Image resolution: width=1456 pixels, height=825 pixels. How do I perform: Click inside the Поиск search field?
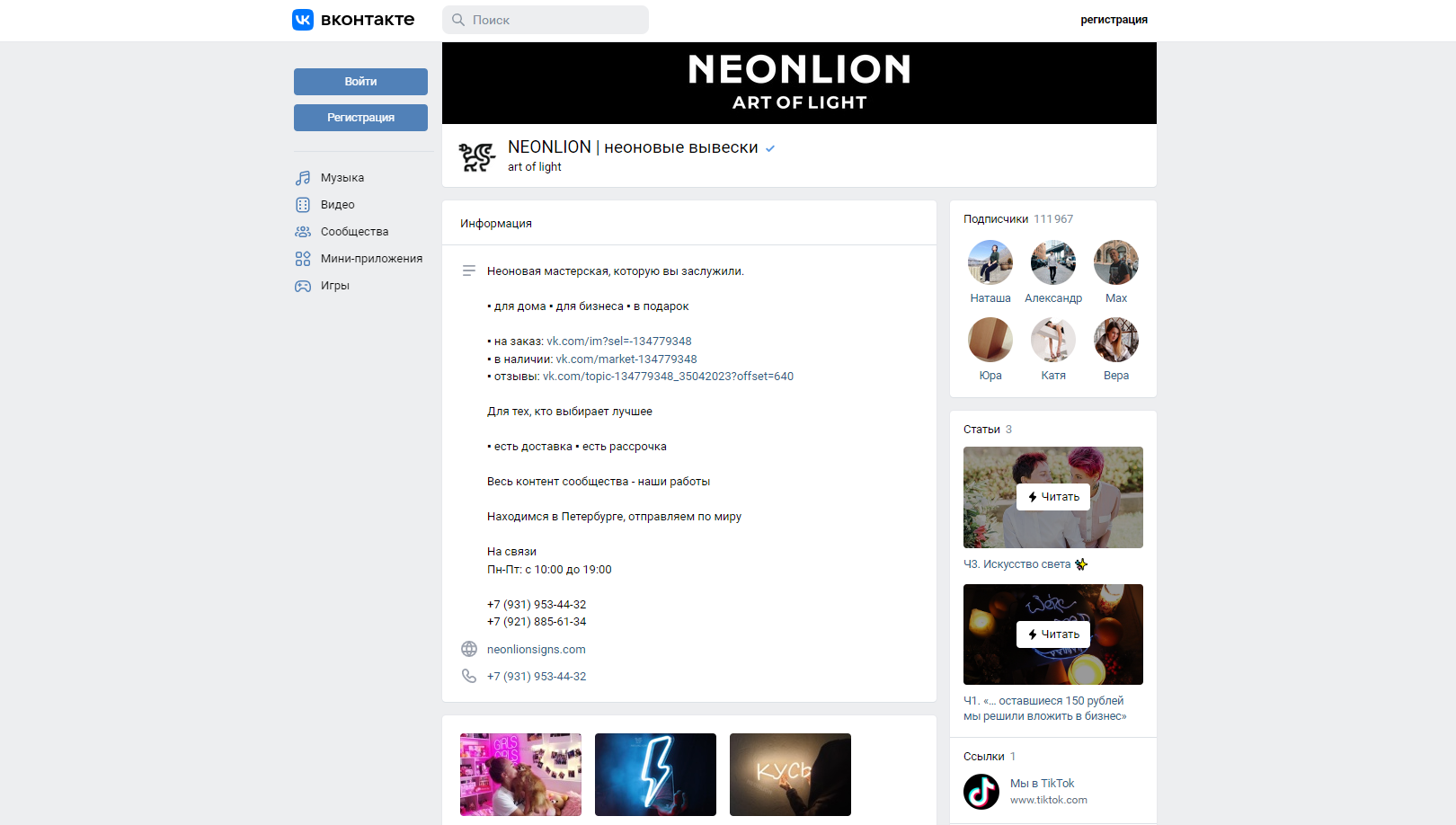pyautogui.click(x=546, y=20)
